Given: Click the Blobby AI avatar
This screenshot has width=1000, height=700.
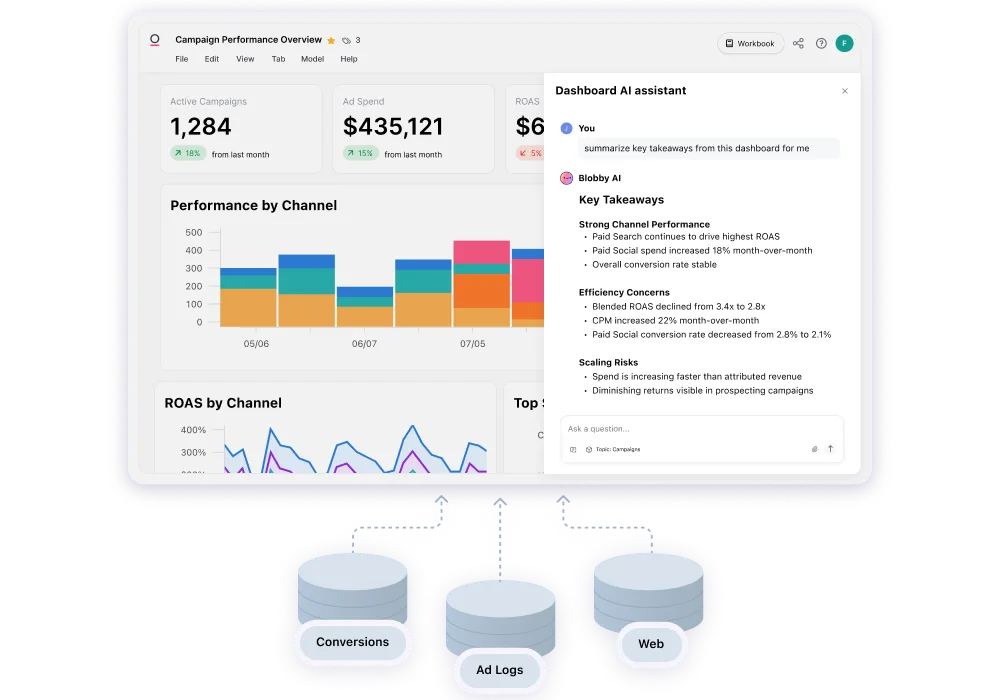Looking at the screenshot, I should click(x=566, y=178).
